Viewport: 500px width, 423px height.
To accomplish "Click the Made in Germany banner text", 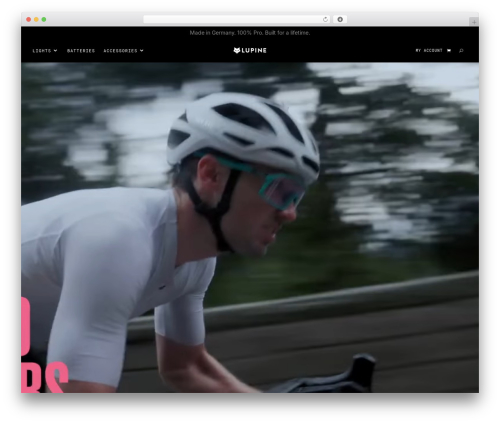I will (x=250, y=33).
